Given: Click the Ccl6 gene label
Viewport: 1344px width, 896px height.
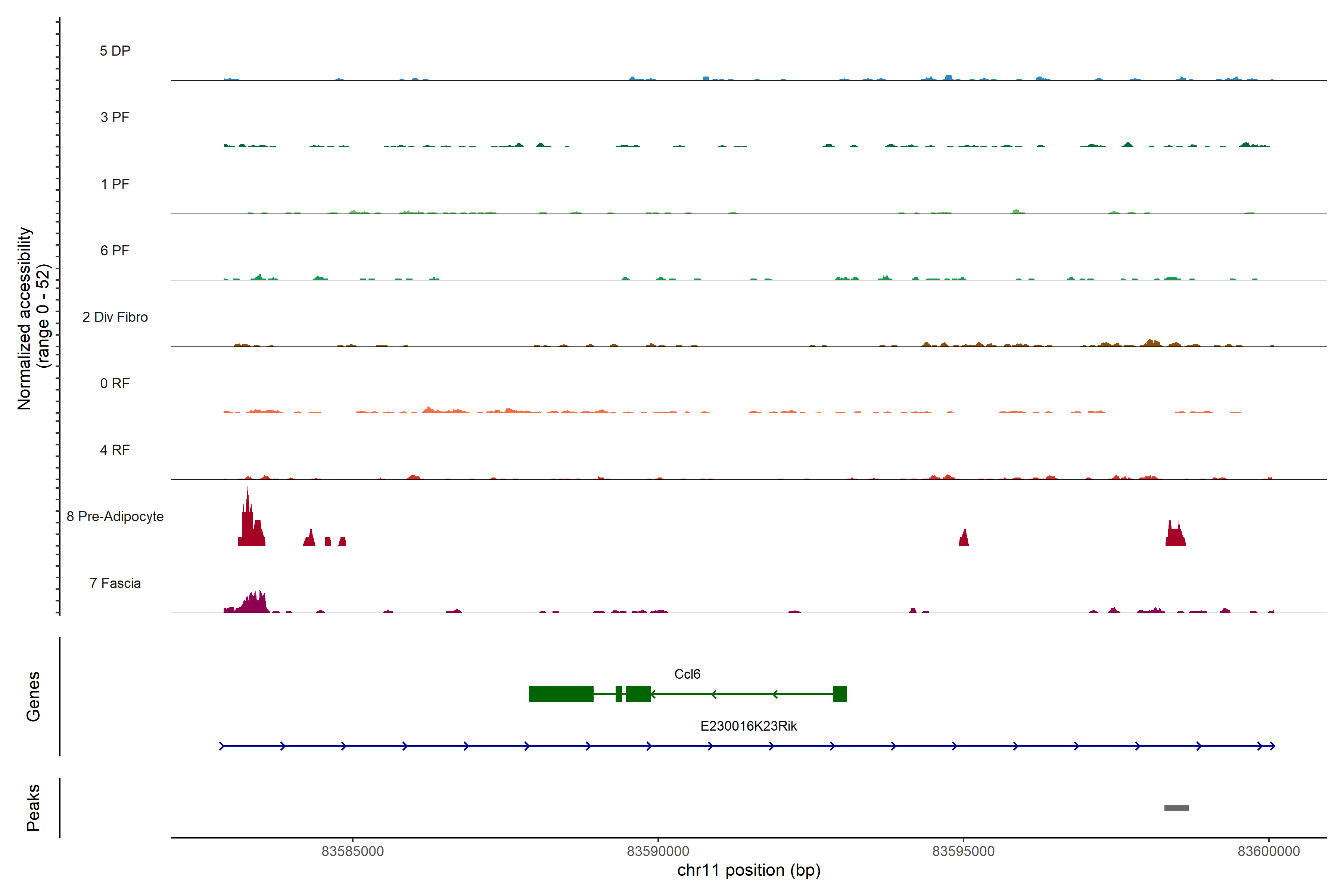Looking at the screenshot, I should click(x=687, y=674).
